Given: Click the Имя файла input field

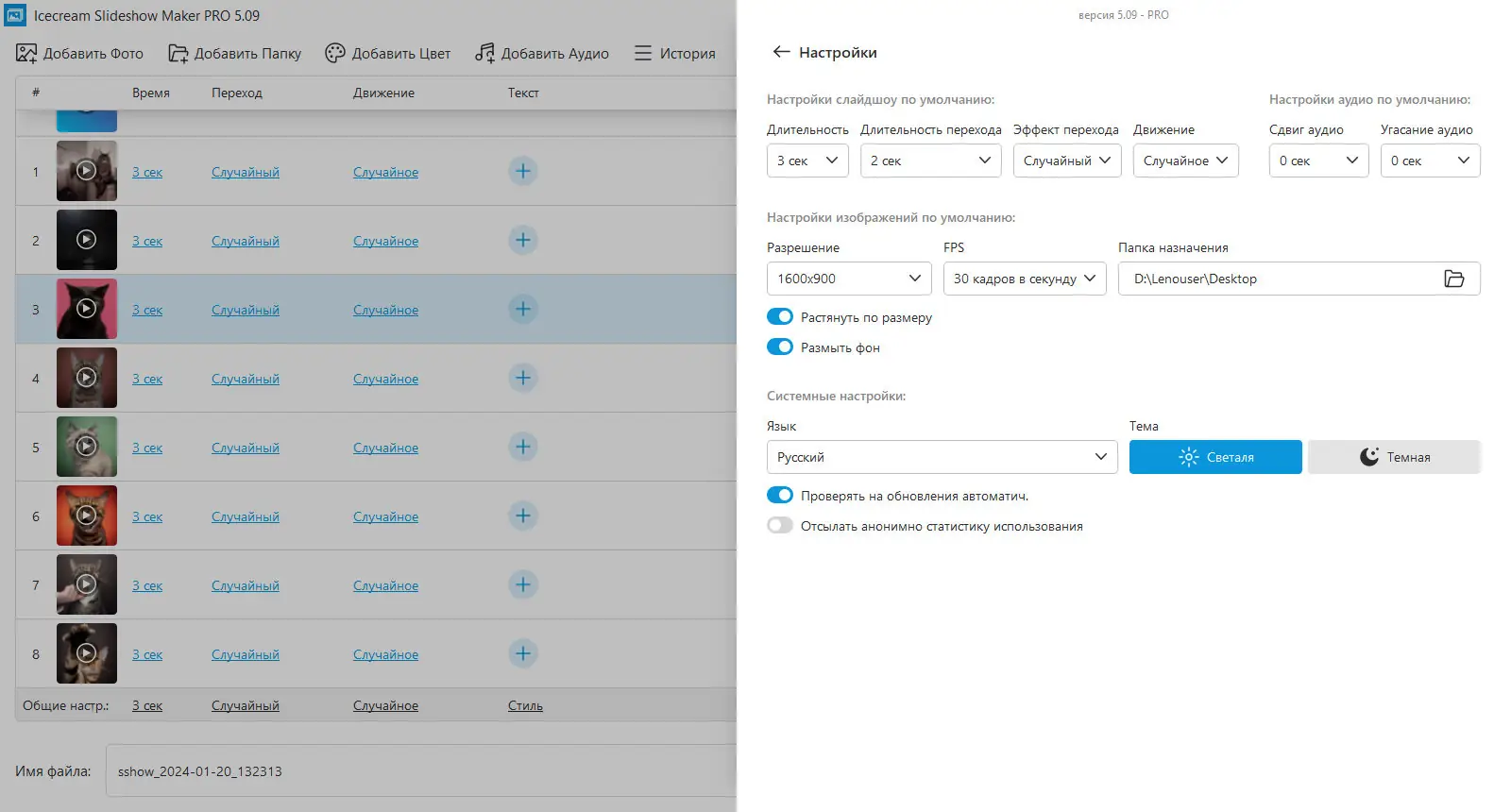Looking at the screenshot, I should [416, 771].
